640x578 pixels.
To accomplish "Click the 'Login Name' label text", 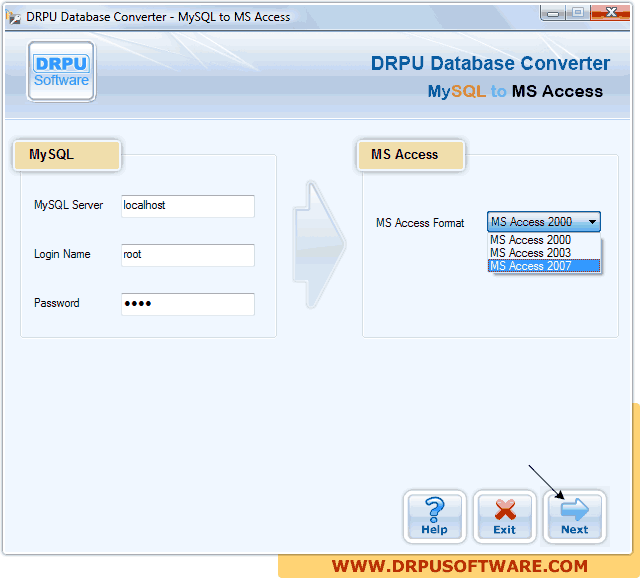I will coord(62,254).
